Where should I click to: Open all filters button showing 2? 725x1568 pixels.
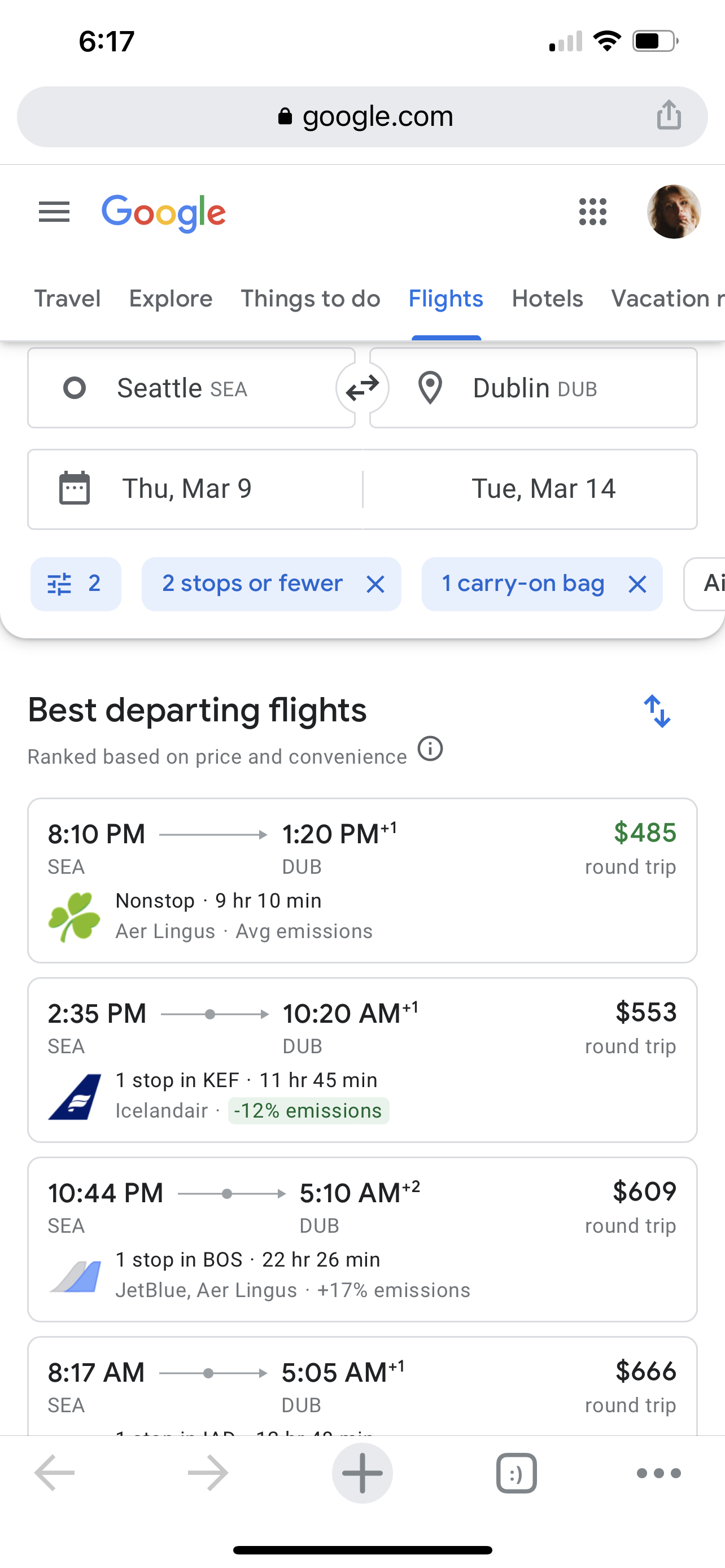click(x=76, y=584)
